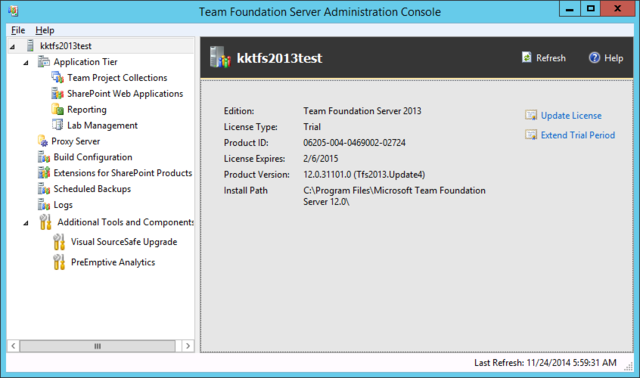This screenshot has width=640, height=378.
Task: Select Extensions for SharePoint Products item
Action: tap(122, 173)
